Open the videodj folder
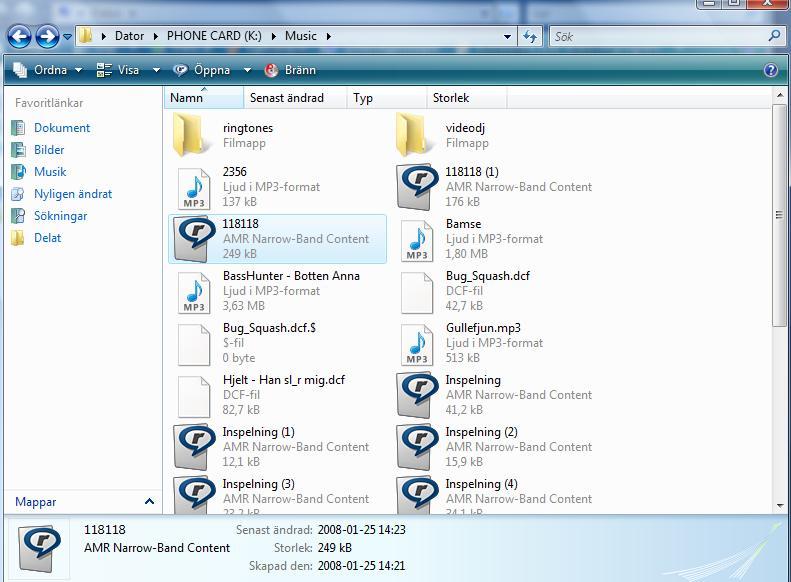 [416, 135]
